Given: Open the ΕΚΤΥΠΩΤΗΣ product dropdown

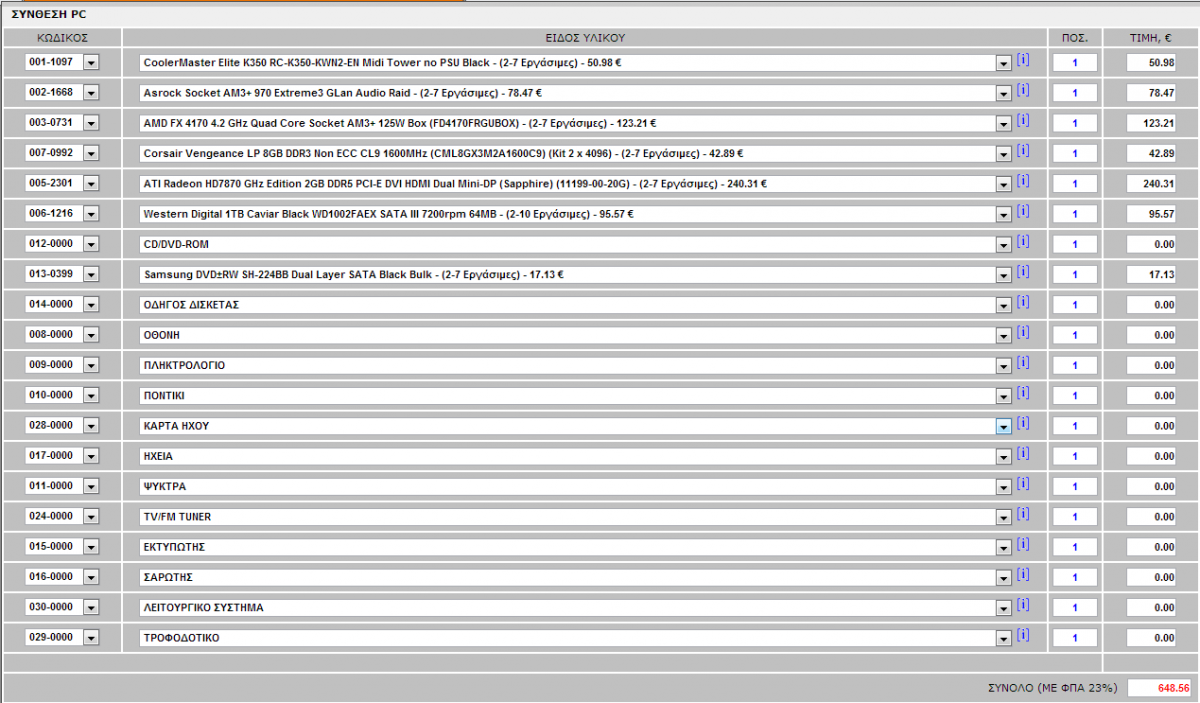Looking at the screenshot, I should 1004,547.
